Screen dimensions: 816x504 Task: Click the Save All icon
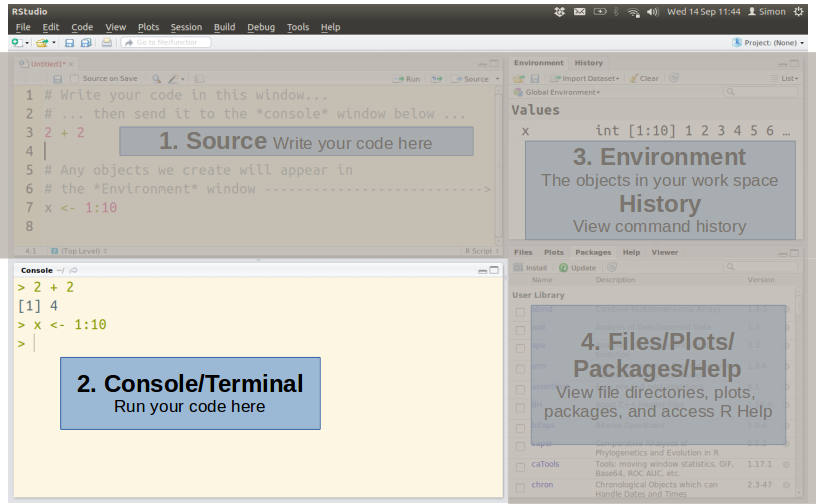click(86, 43)
